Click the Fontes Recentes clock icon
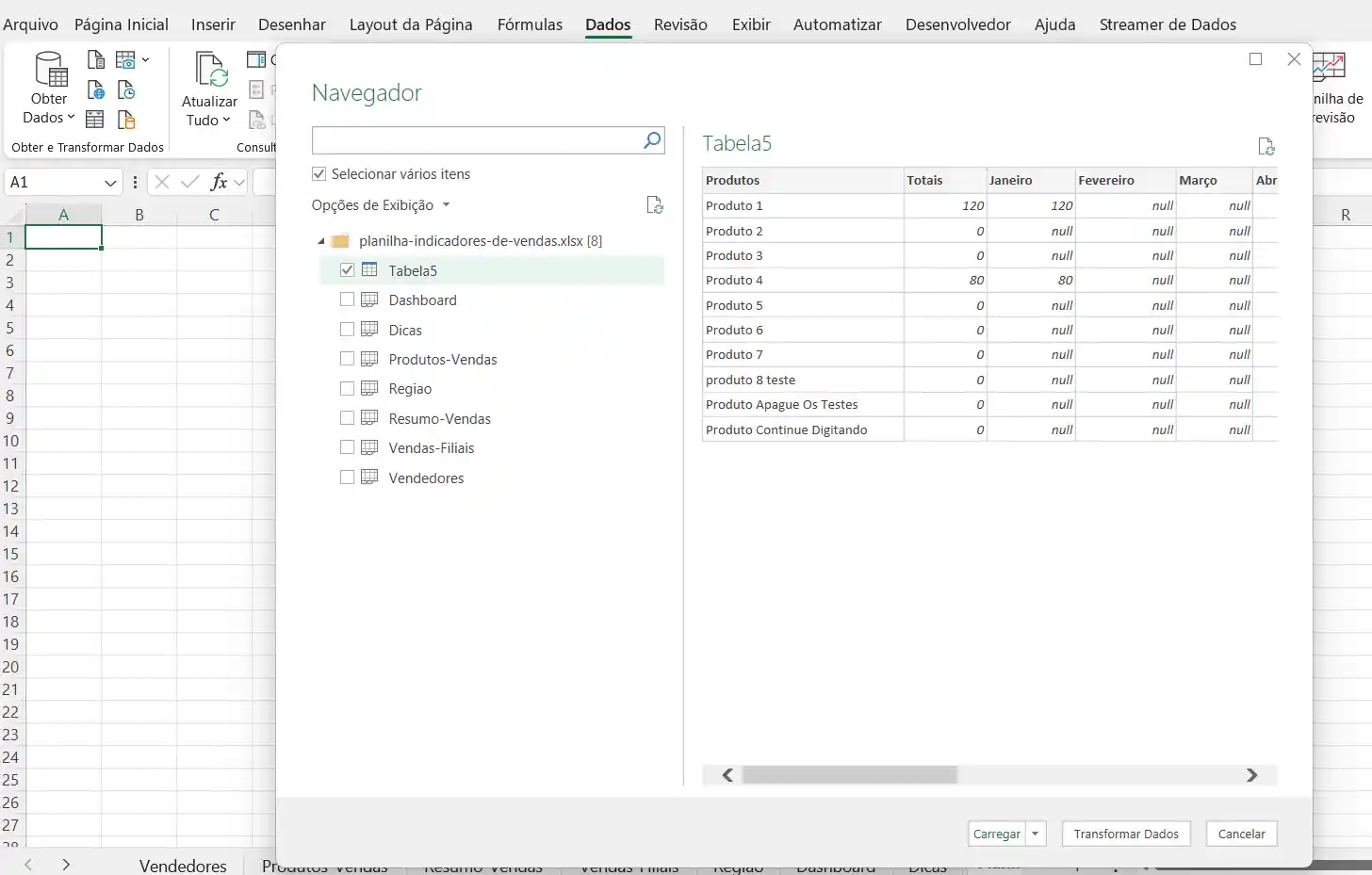The image size is (1372, 875). point(125,89)
